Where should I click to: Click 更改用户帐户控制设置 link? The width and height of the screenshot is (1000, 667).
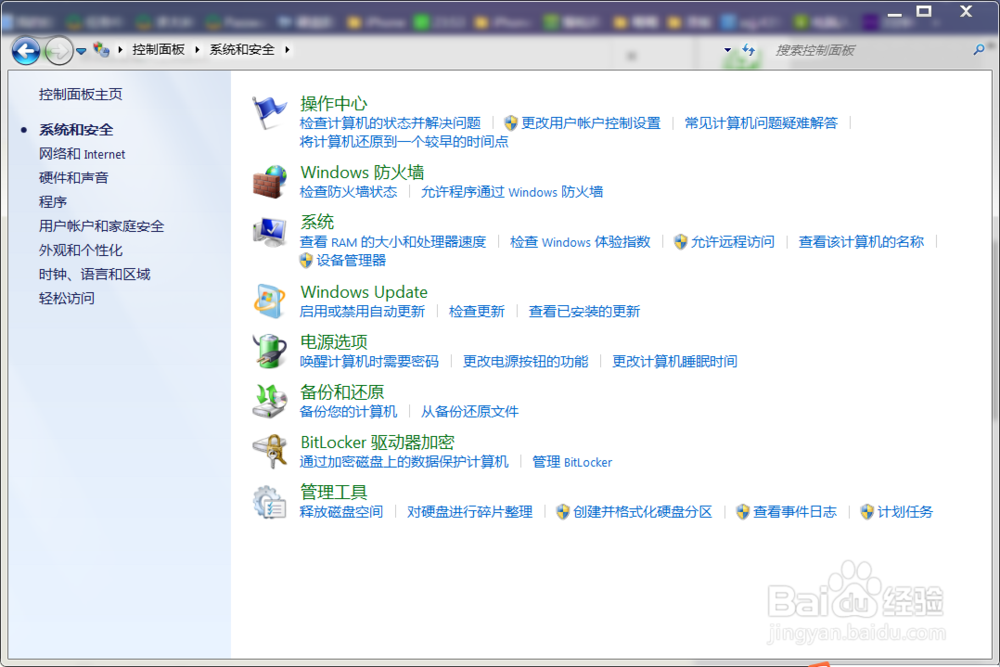(x=591, y=123)
